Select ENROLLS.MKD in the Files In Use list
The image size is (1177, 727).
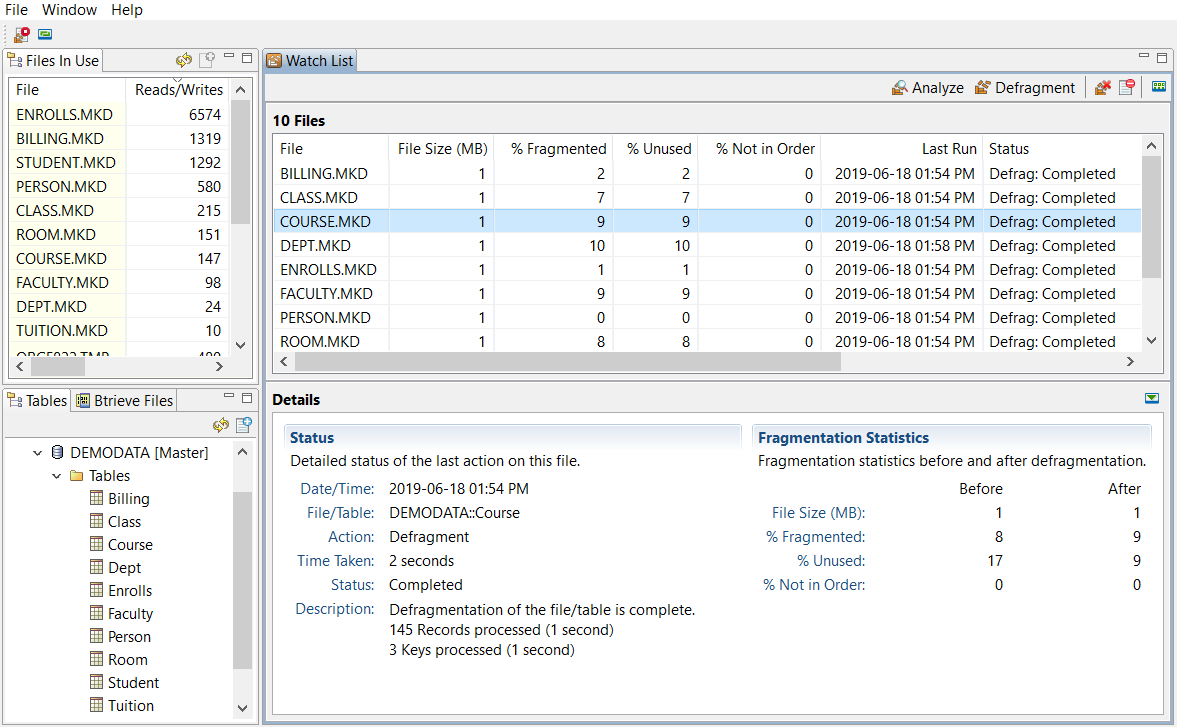119,114
